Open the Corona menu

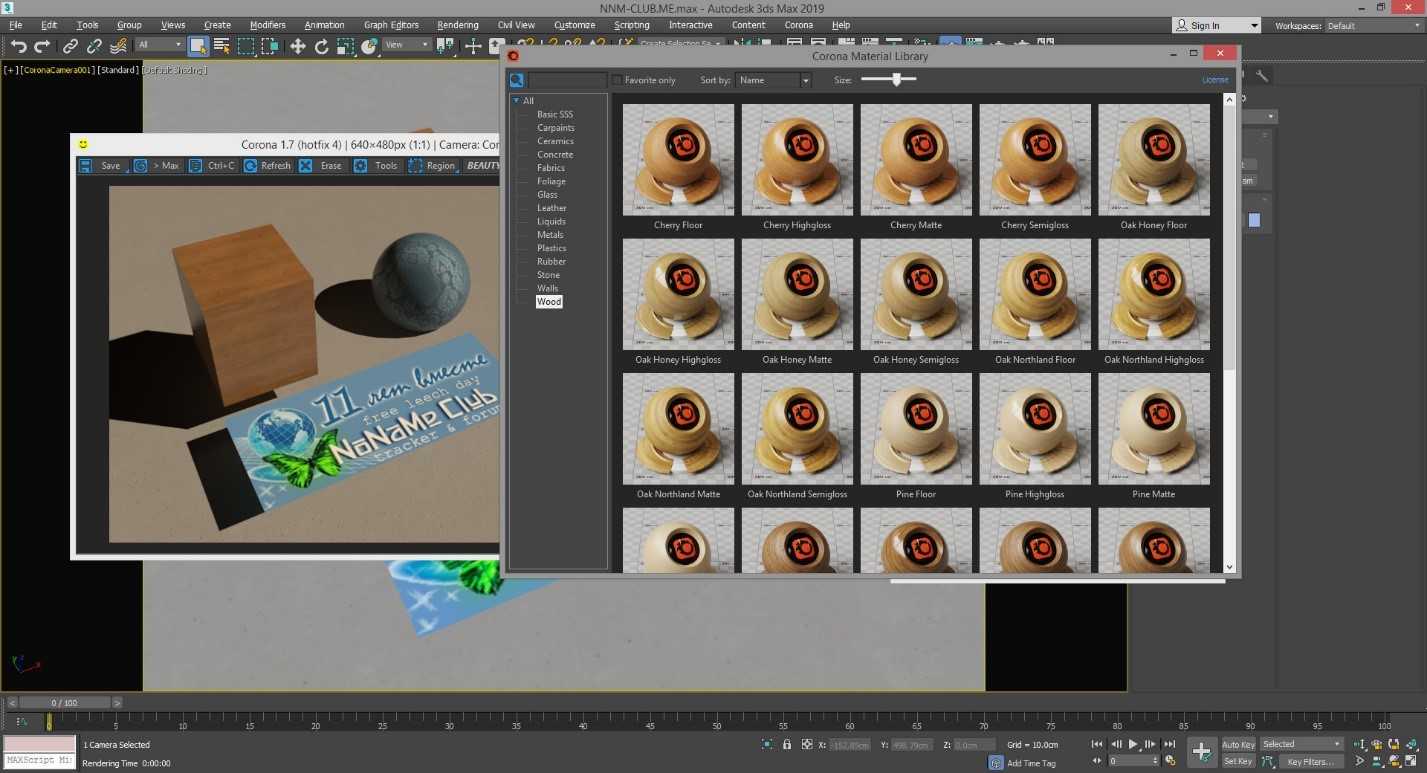click(798, 25)
